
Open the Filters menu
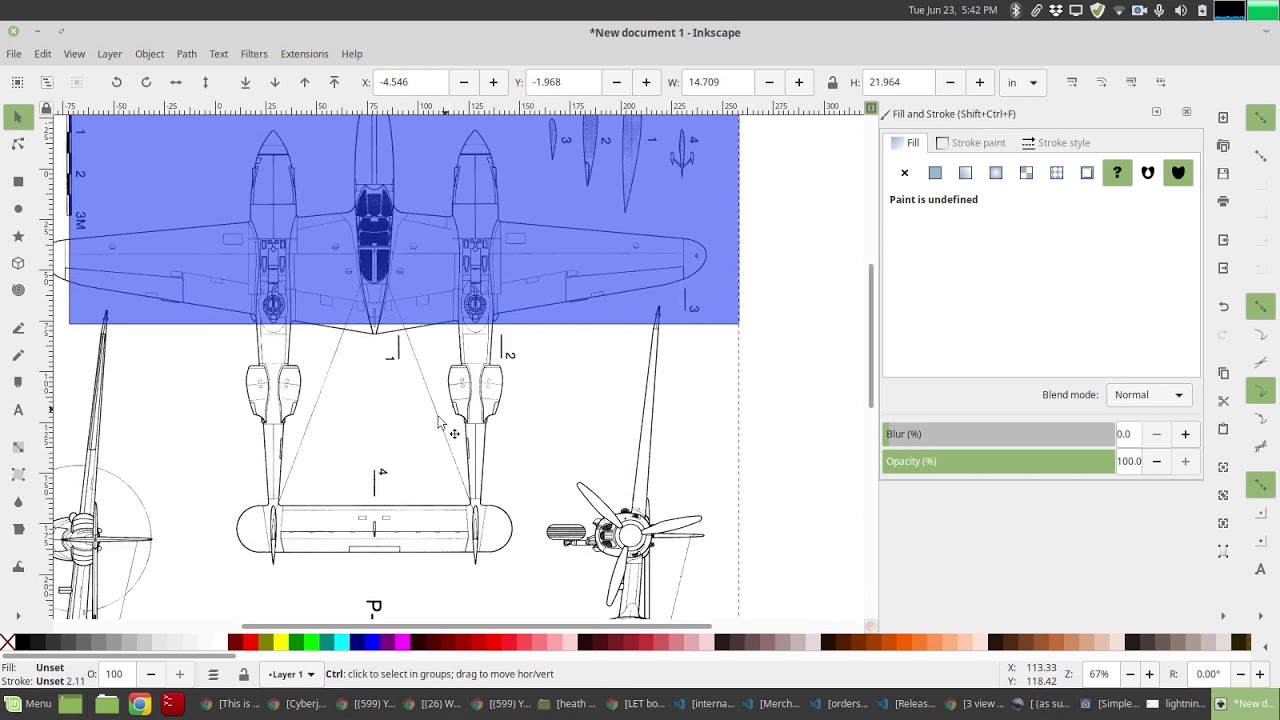coord(254,54)
